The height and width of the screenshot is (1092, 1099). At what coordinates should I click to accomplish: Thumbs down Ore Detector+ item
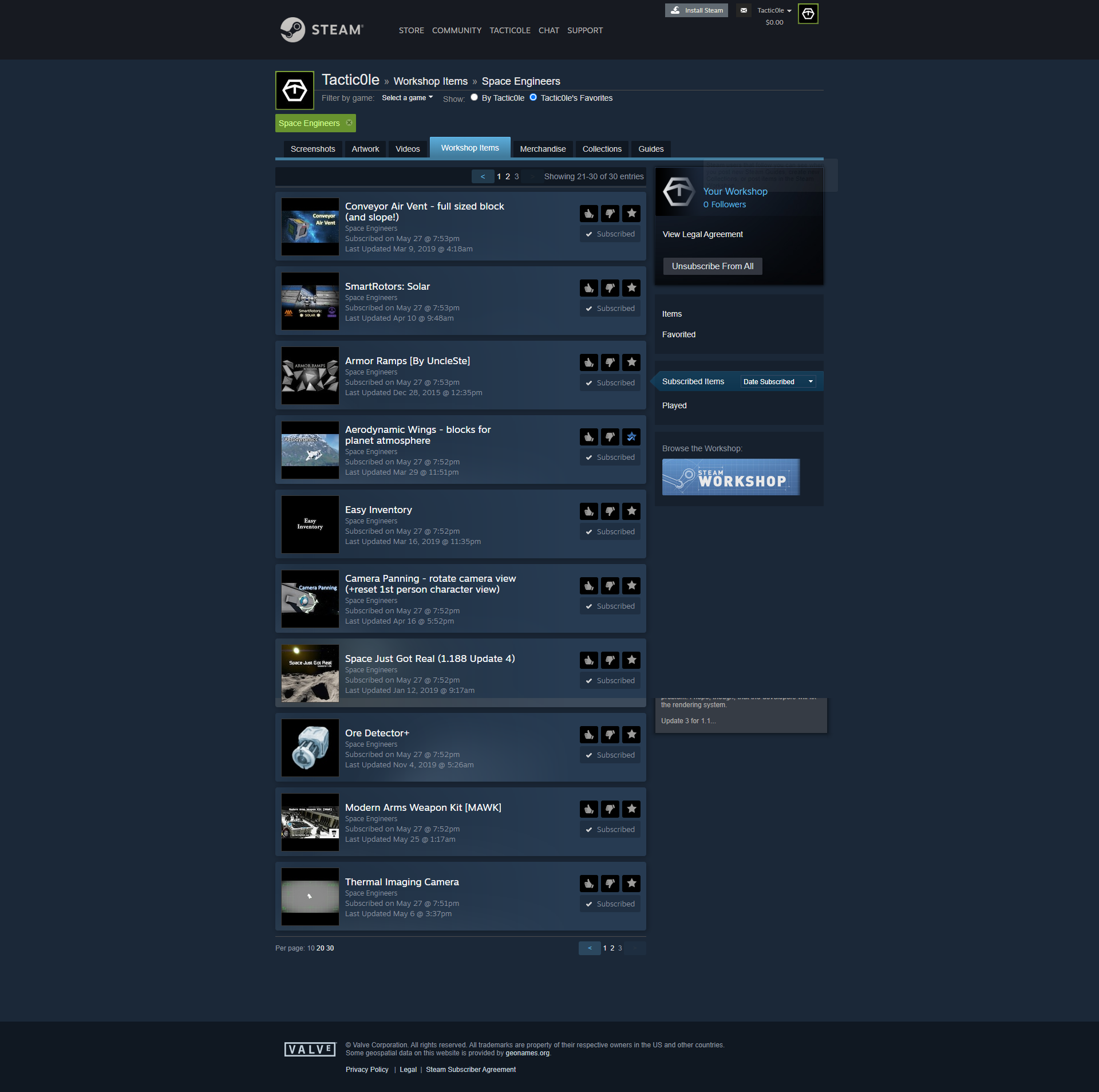[610, 735]
